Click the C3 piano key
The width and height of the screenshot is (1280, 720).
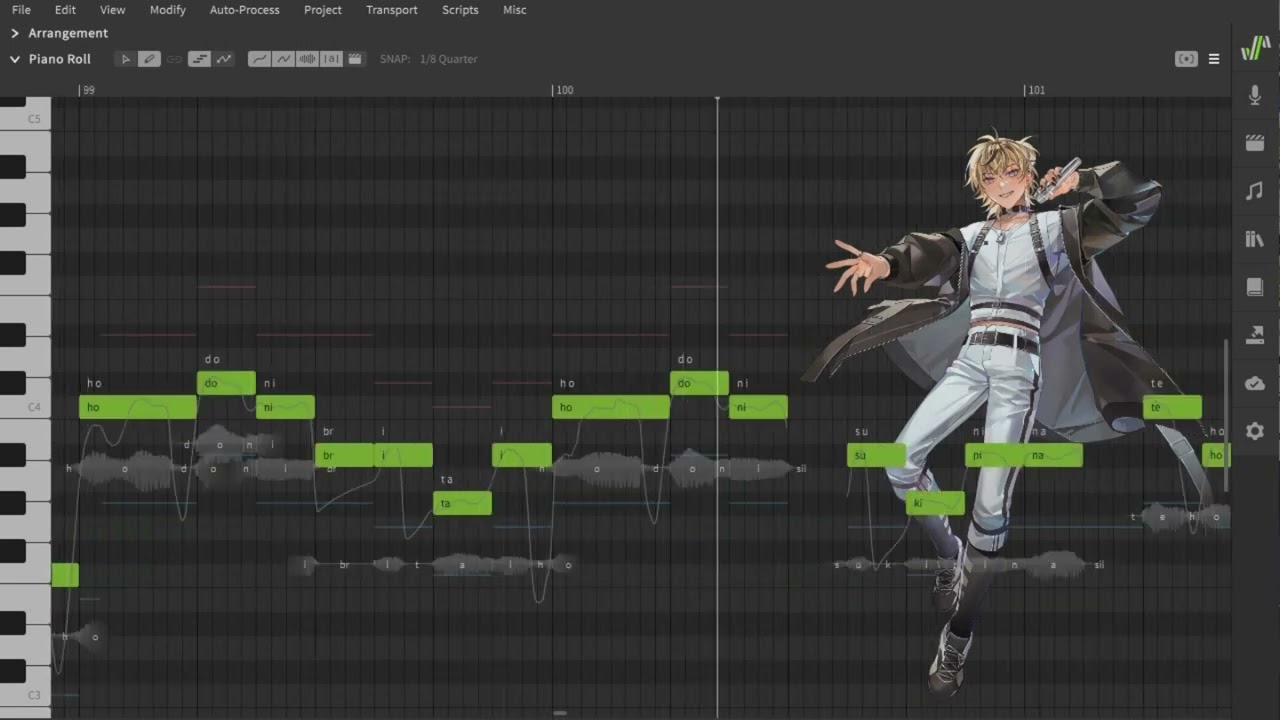click(25, 695)
